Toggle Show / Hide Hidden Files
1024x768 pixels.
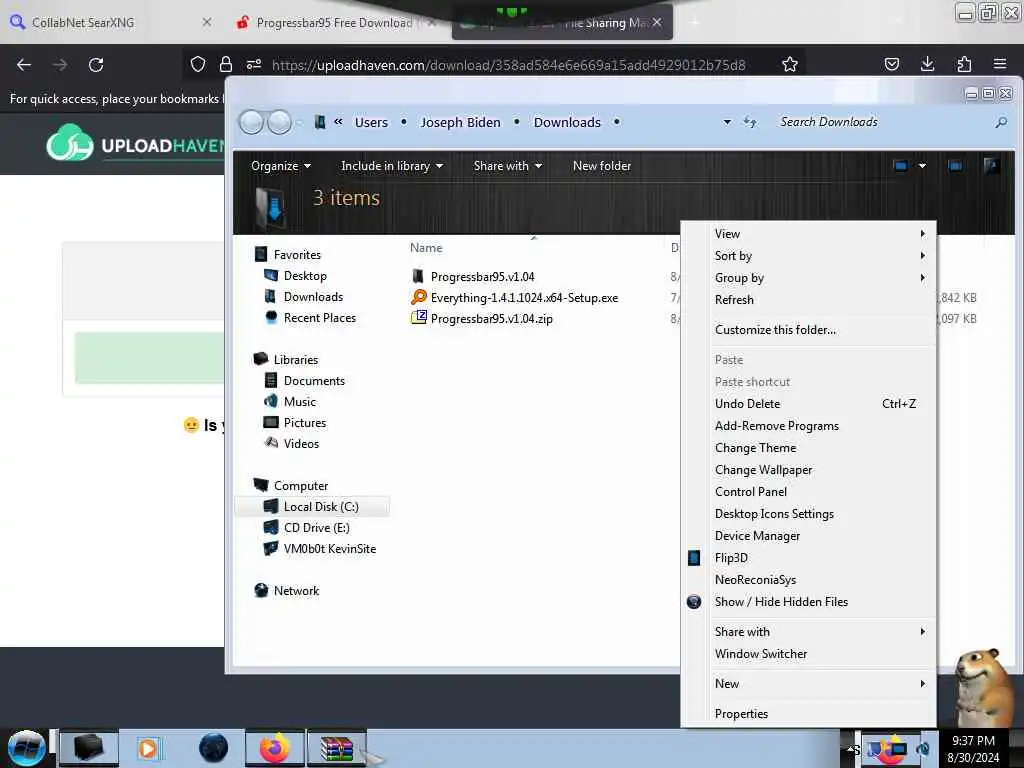click(x=808, y=601)
